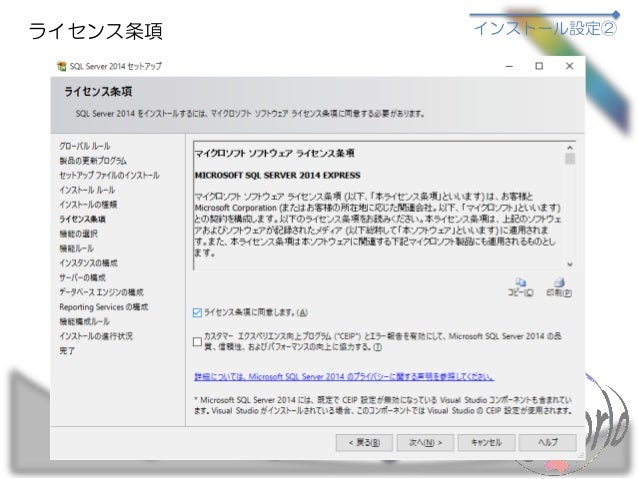The image size is (638, 479).
Task: Open the SQL Server 2014 privacy statement link
Action: pos(344,377)
